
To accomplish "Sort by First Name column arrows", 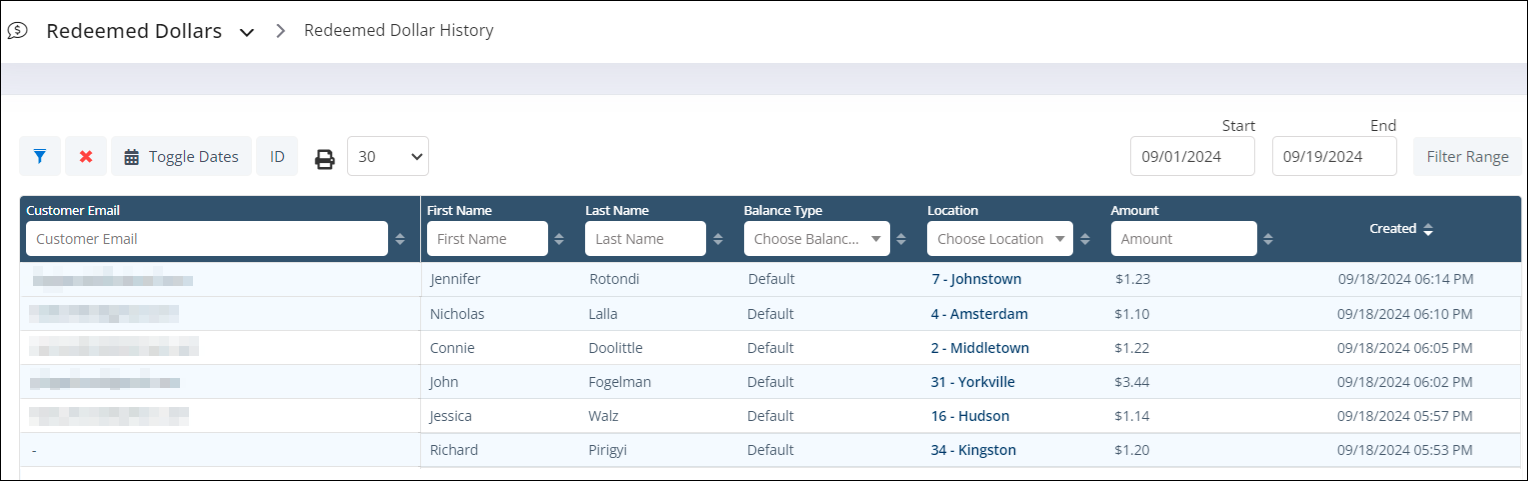I will [559, 239].
